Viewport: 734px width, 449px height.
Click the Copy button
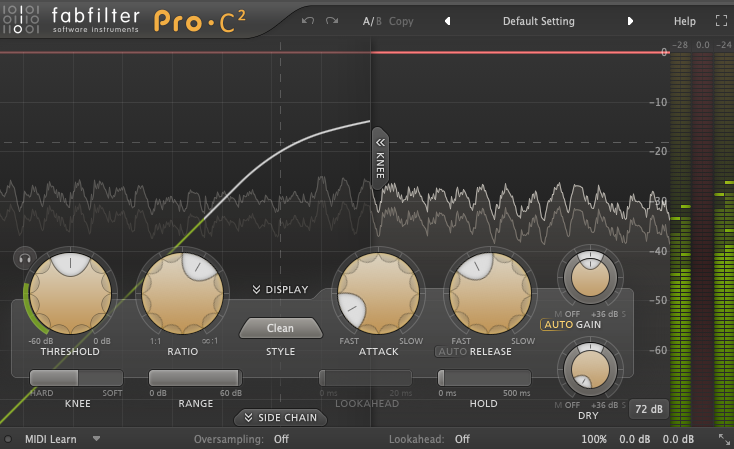point(401,21)
